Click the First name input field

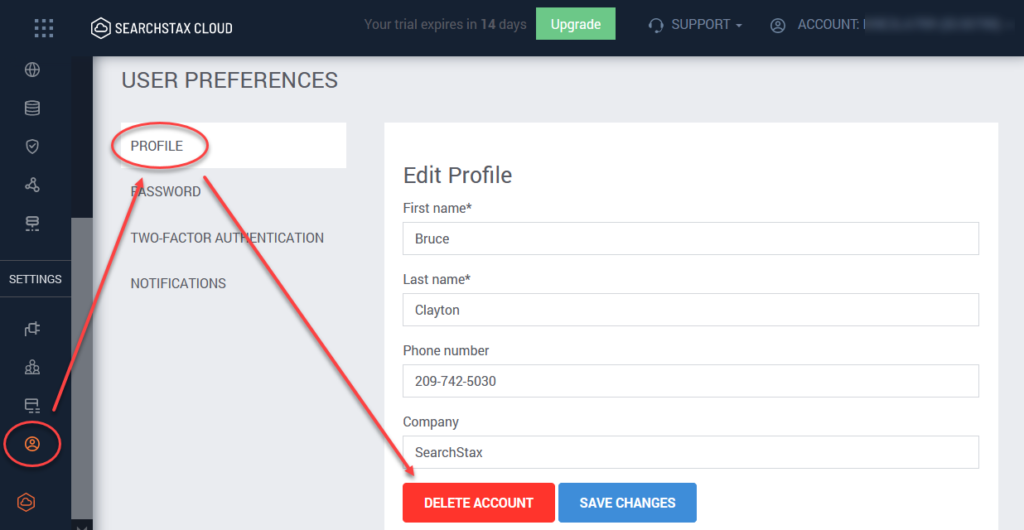point(691,238)
